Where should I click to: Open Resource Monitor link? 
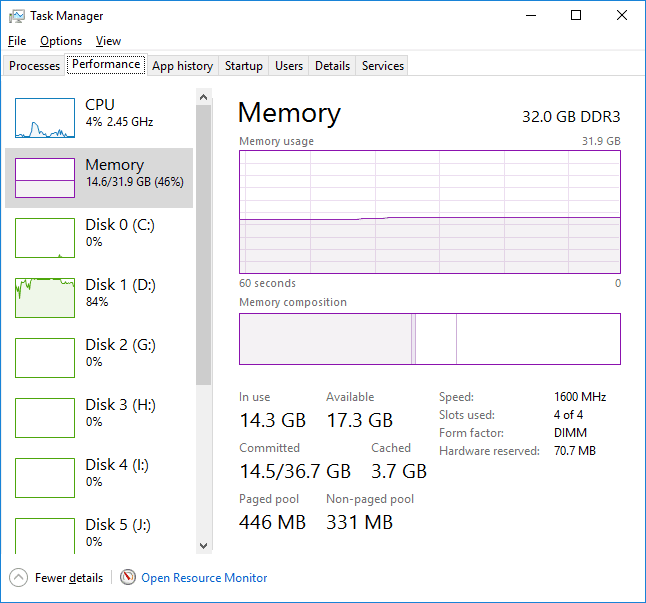click(204, 578)
